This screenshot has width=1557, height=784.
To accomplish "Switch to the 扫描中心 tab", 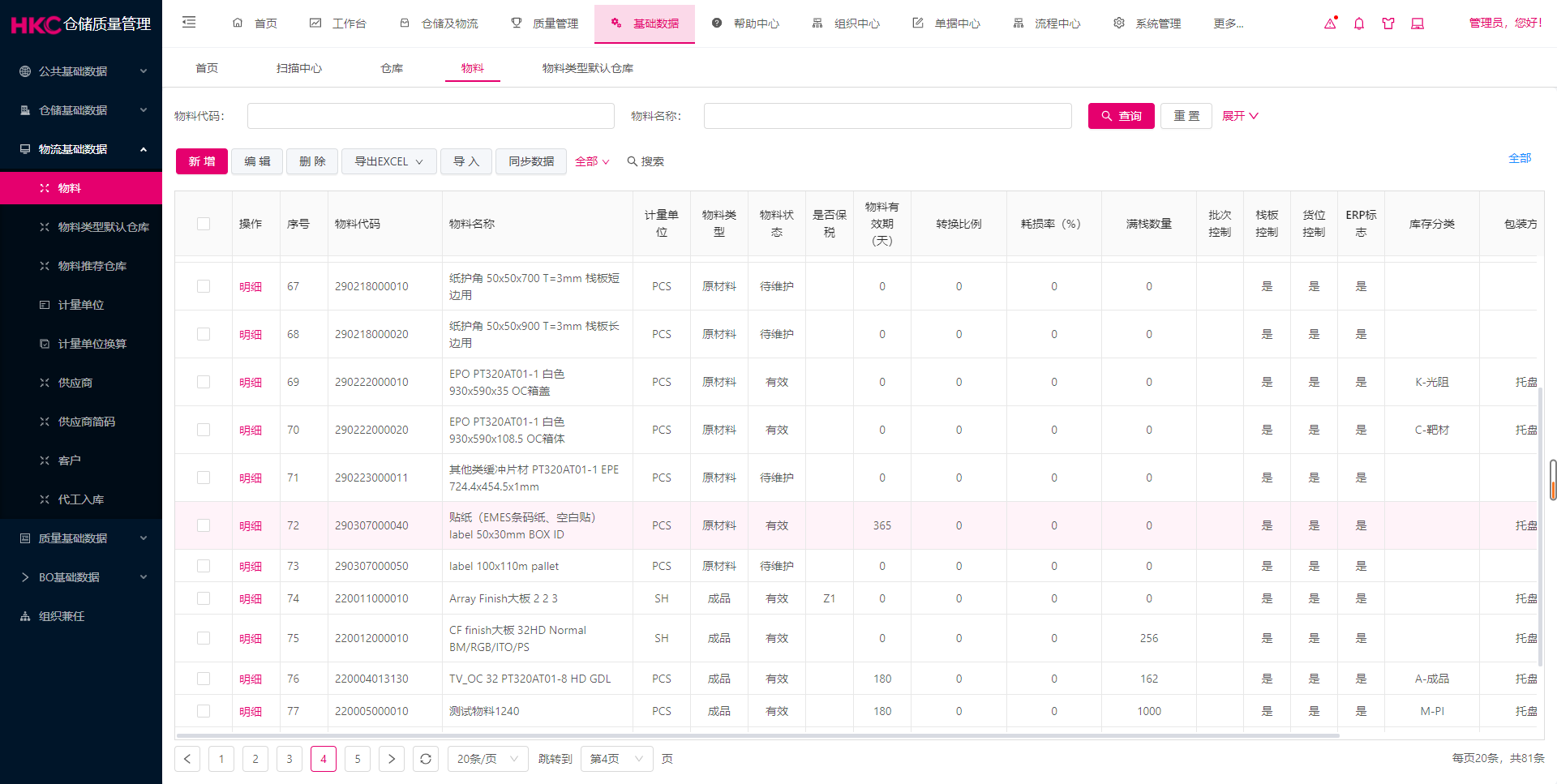I will point(298,68).
